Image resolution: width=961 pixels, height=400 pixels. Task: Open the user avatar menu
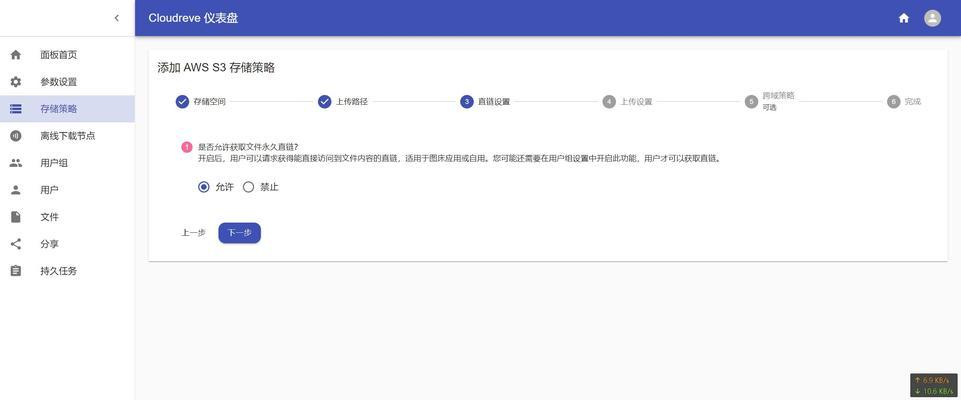pos(932,18)
